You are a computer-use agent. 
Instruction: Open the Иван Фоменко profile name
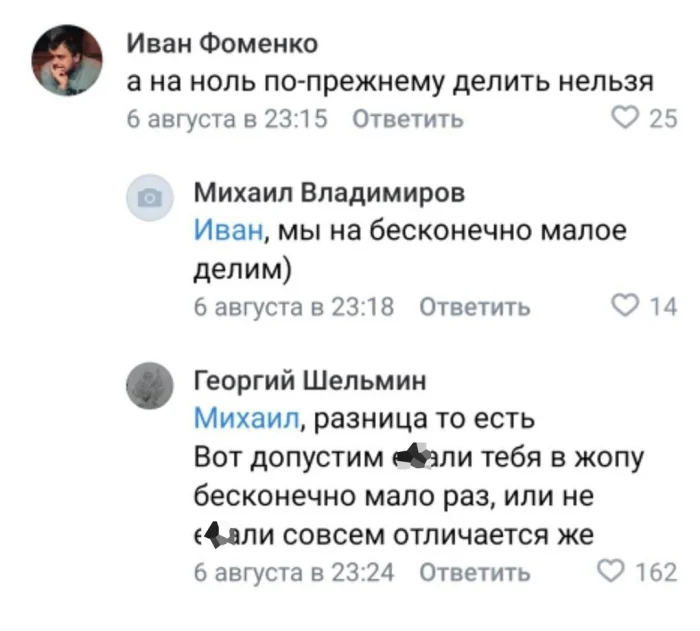point(222,44)
